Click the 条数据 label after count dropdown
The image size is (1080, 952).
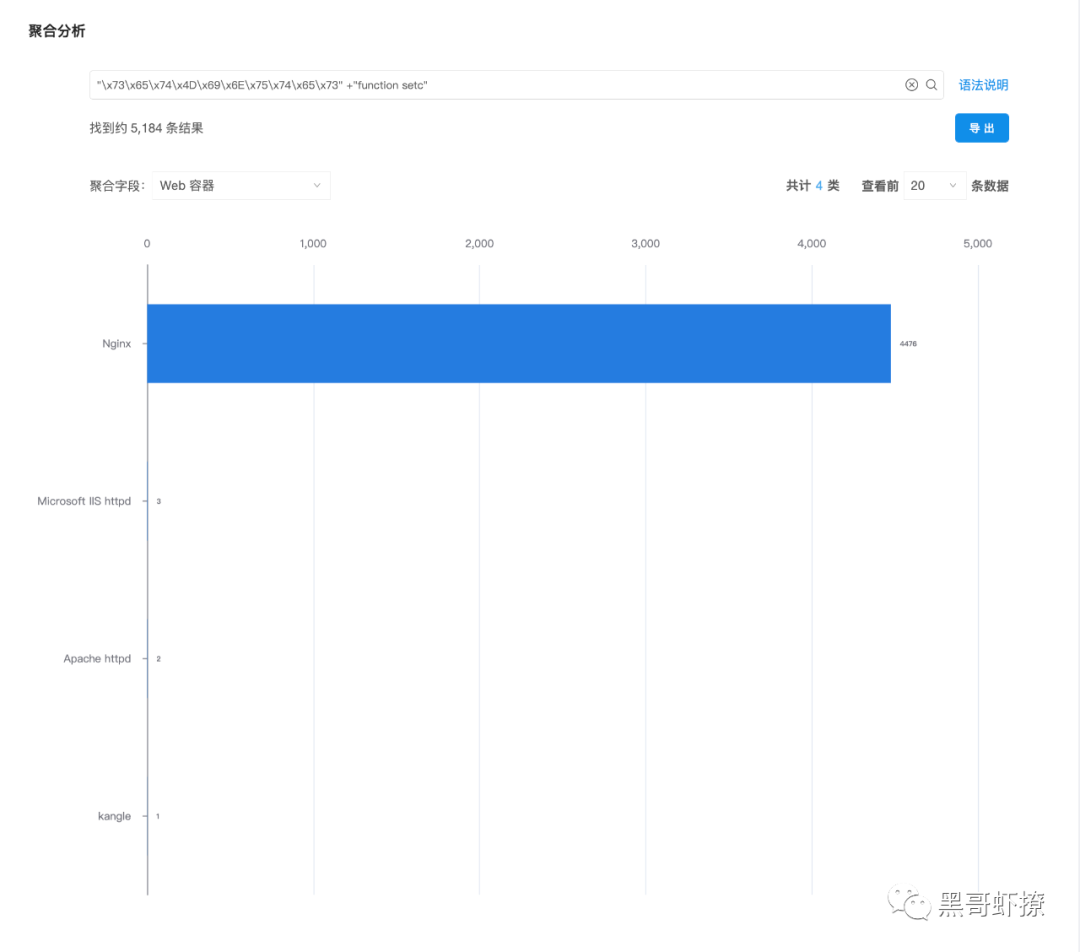pyautogui.click(x=990, y=185)
